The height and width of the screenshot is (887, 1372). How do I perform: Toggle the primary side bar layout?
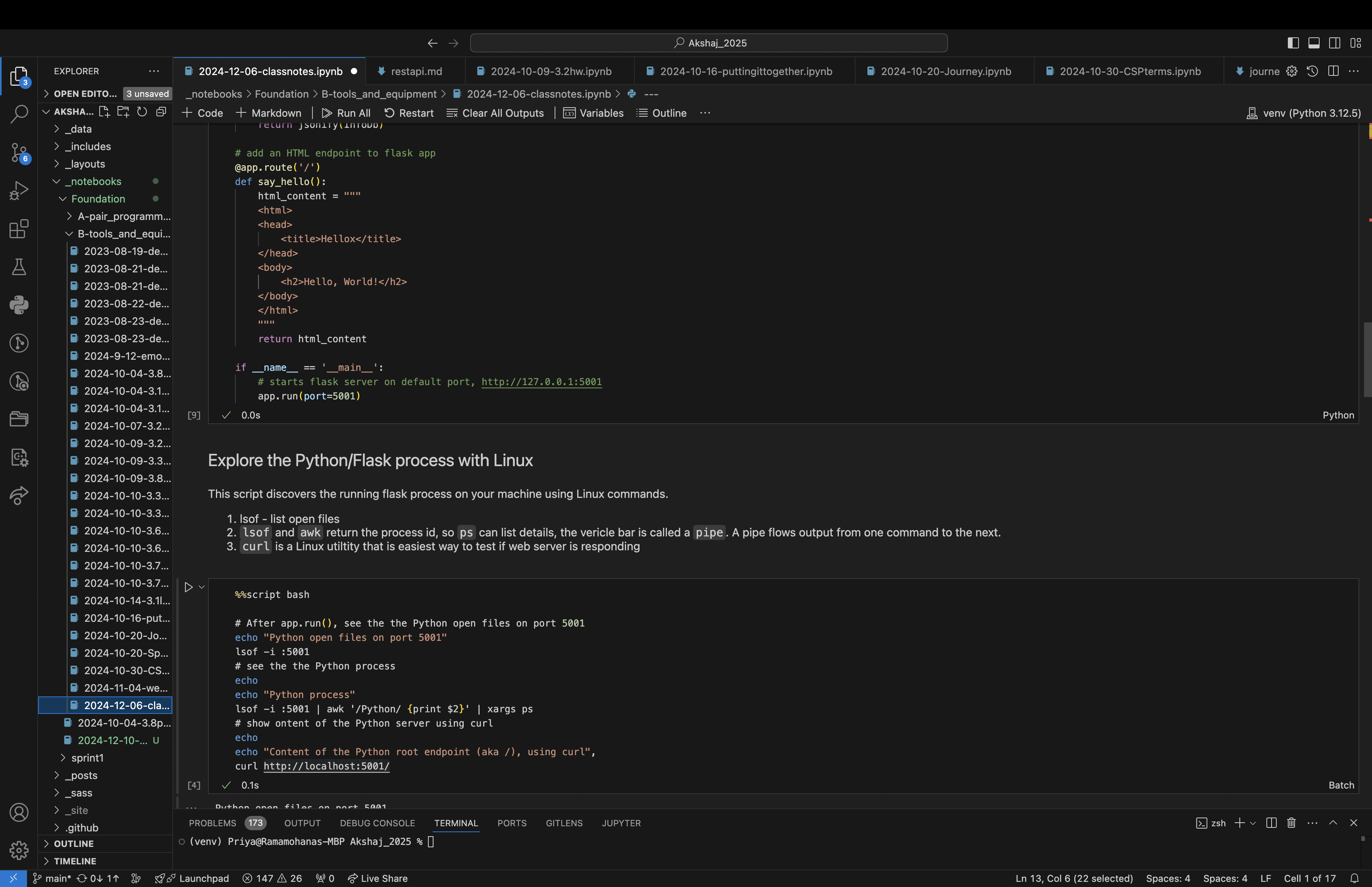(1293, 42)
